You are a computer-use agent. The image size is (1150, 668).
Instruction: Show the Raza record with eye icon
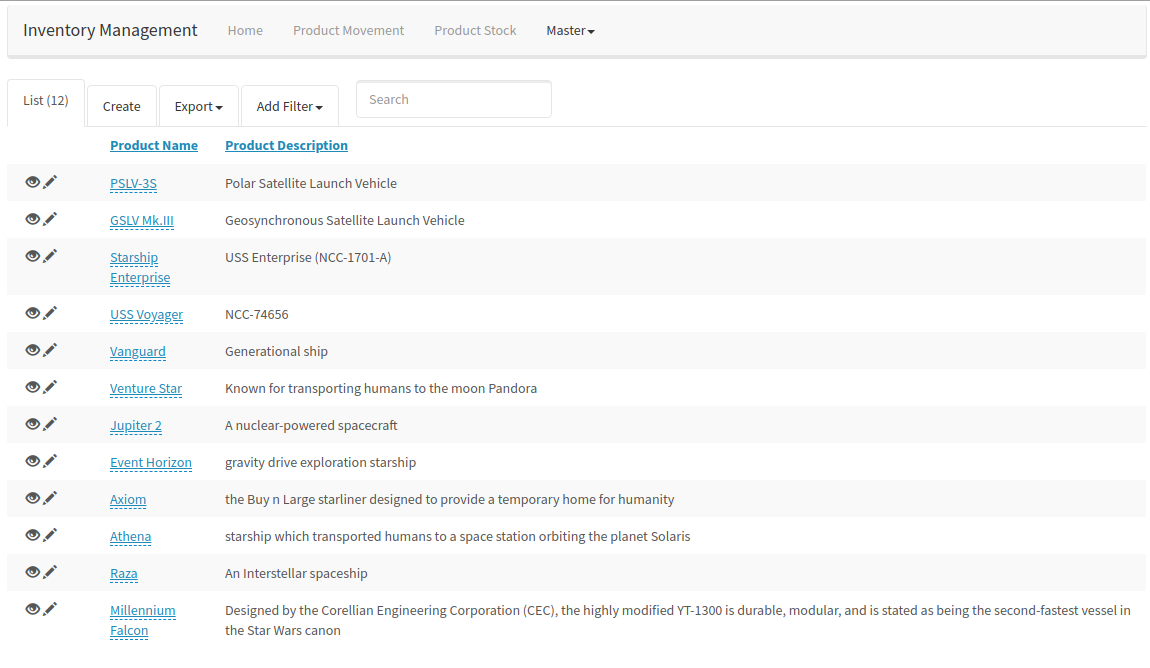(32, 572)
